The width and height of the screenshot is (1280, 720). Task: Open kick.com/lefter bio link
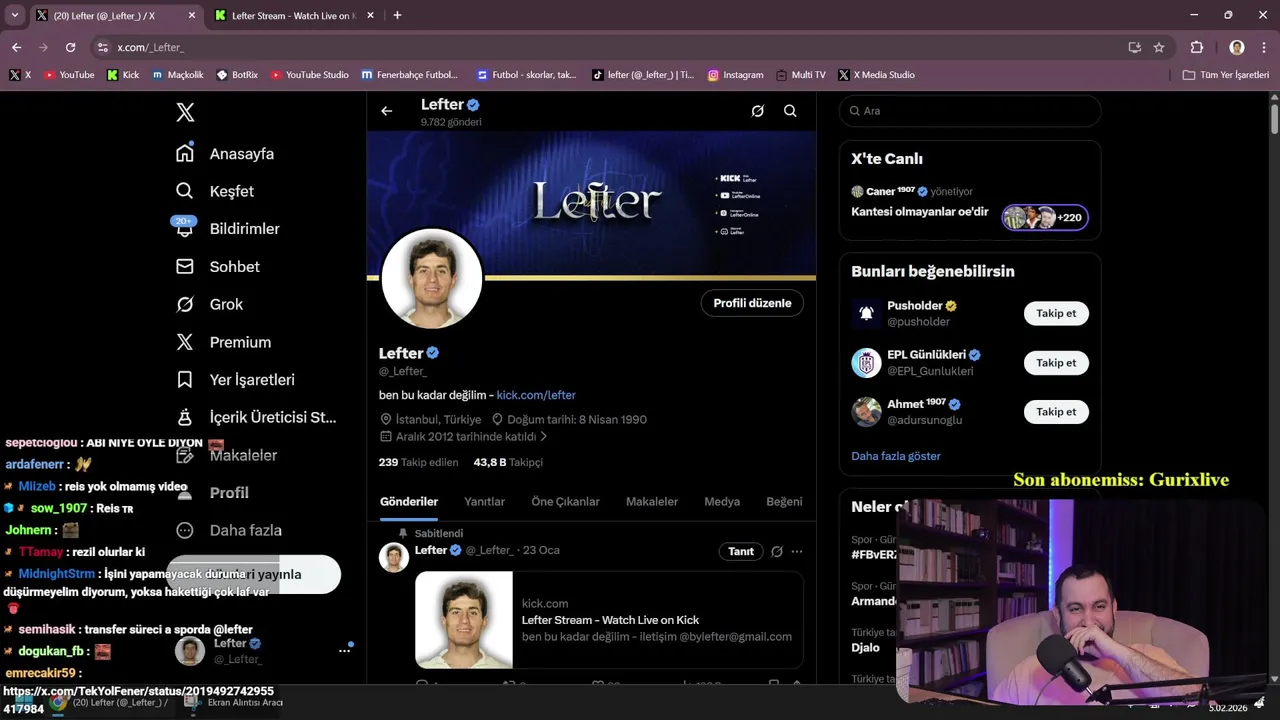tap(536, 395)
